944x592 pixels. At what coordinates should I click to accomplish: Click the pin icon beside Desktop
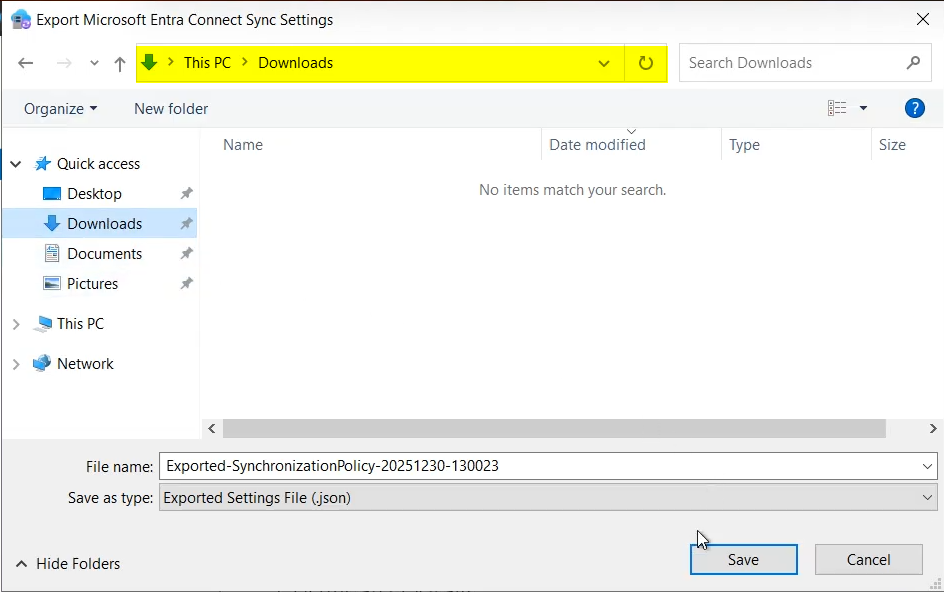pos(187,193)
